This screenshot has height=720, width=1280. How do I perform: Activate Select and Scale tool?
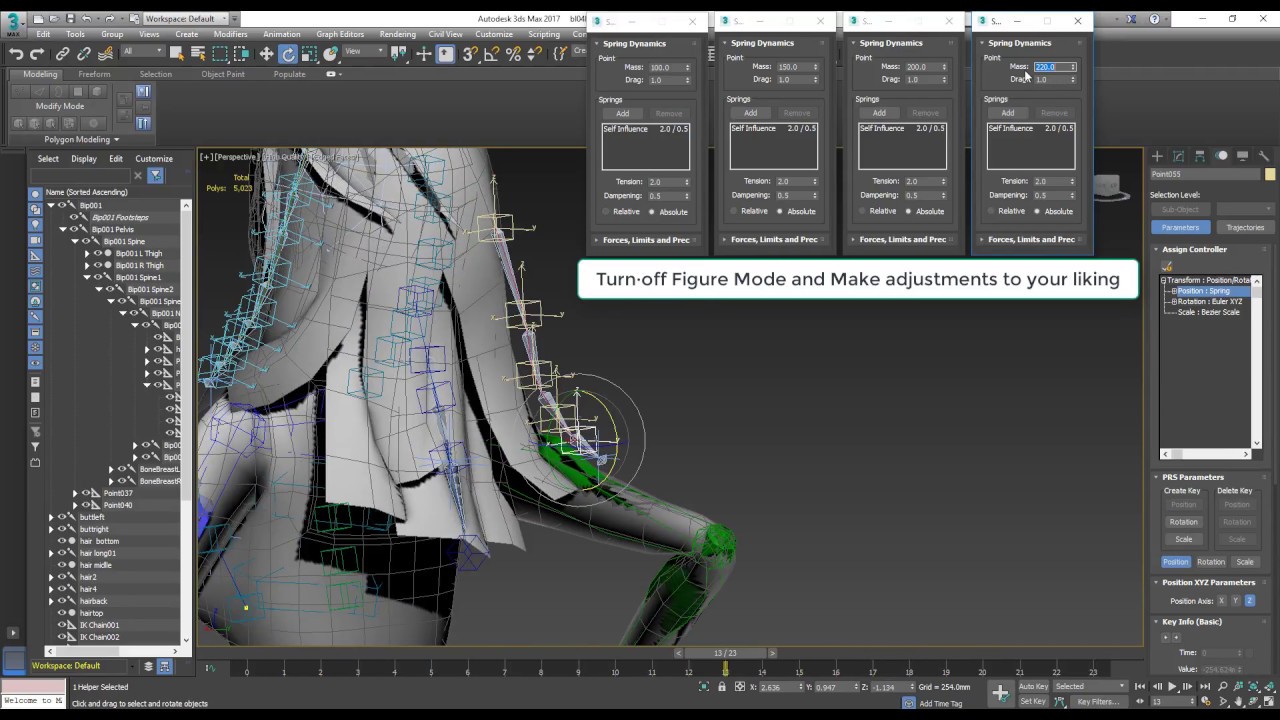309,54
